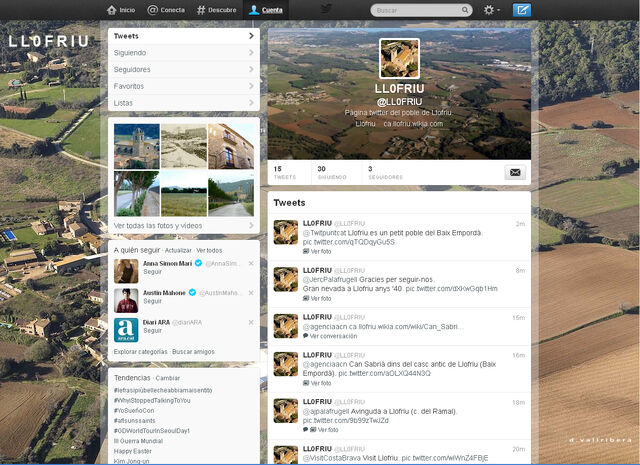Viewport: 640px width, 465px height.
Task: Click the 30 Siguiendo counter
Action: [332, 173]
